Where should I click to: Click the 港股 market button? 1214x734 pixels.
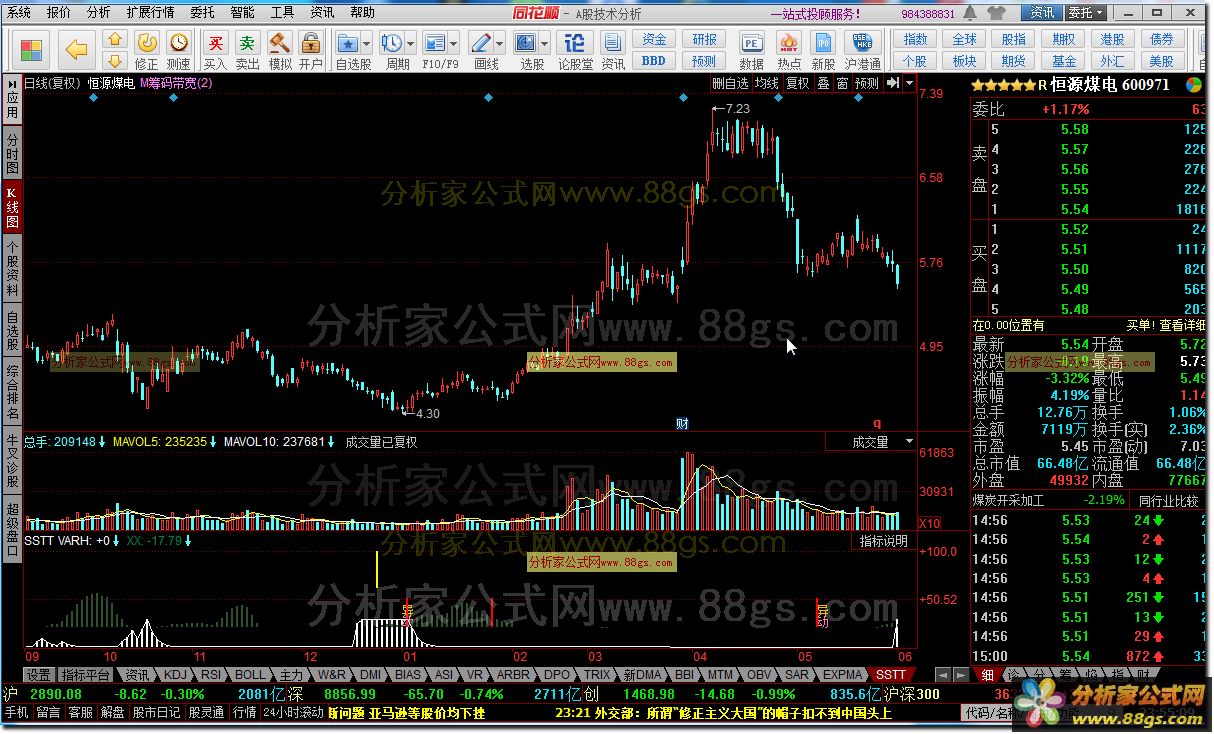click(x=1112, y=39)
